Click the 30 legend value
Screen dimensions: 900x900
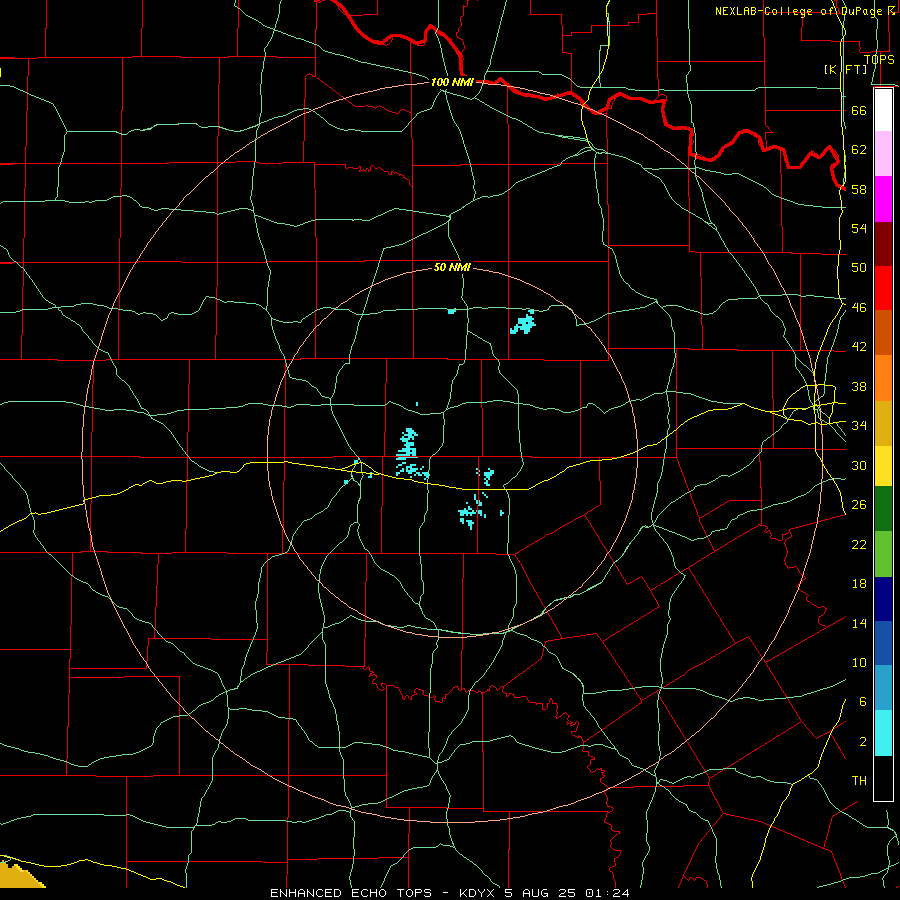(859, 465)
